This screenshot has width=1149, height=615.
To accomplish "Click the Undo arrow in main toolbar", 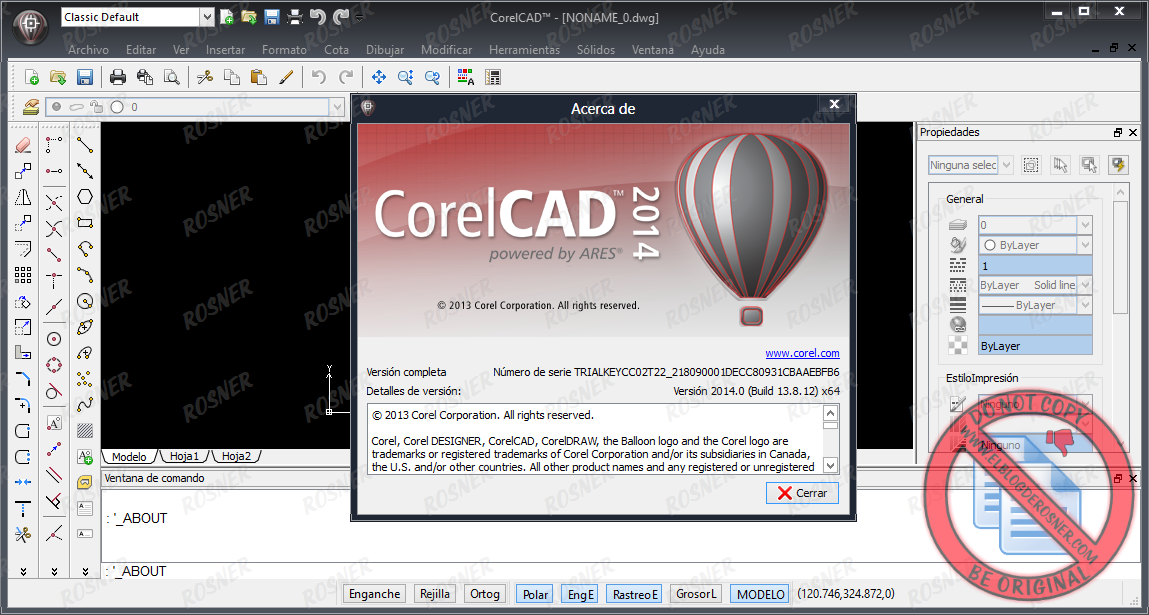I will click(319, 77).
